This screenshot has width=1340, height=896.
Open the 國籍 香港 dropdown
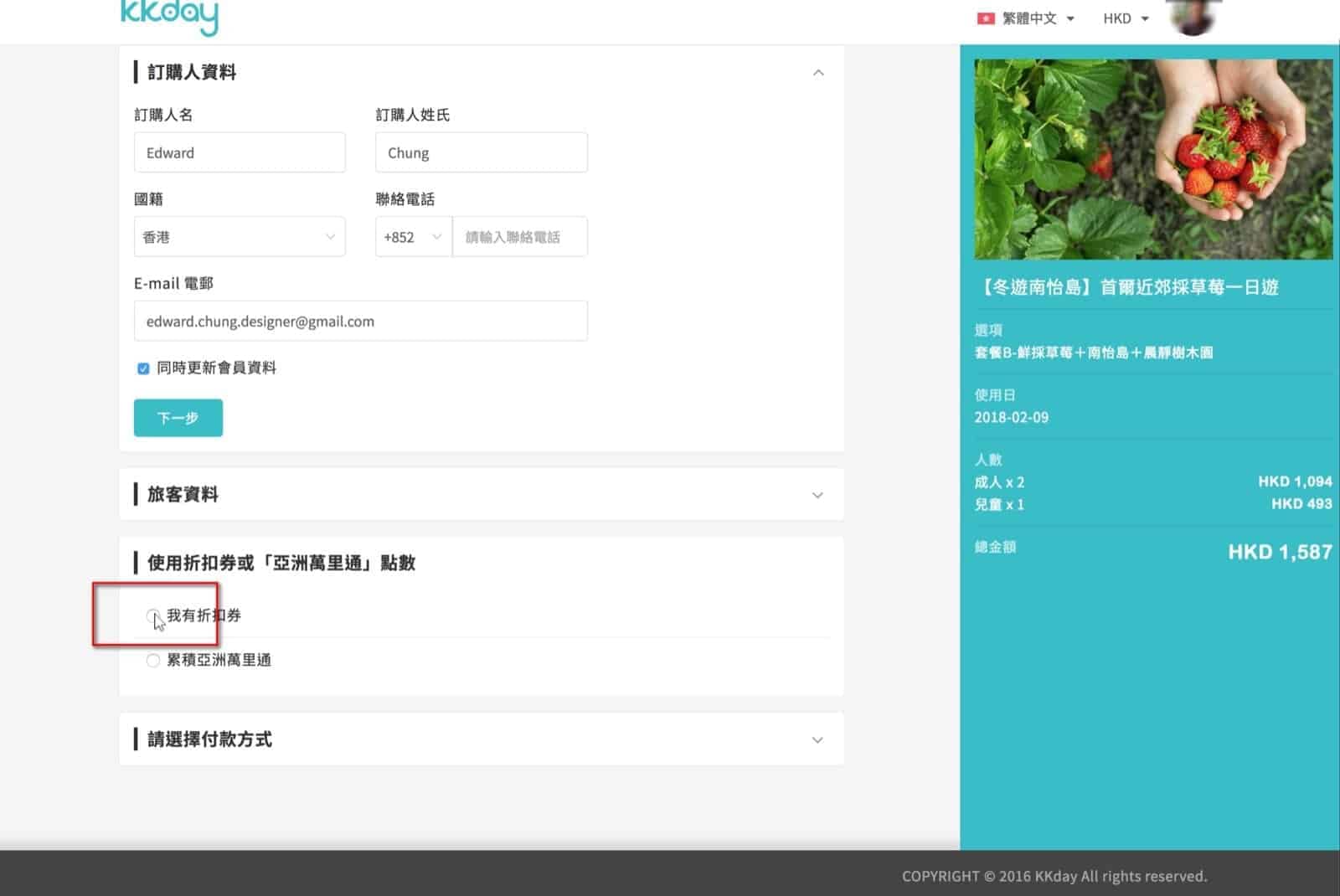(x=240, y=237)
